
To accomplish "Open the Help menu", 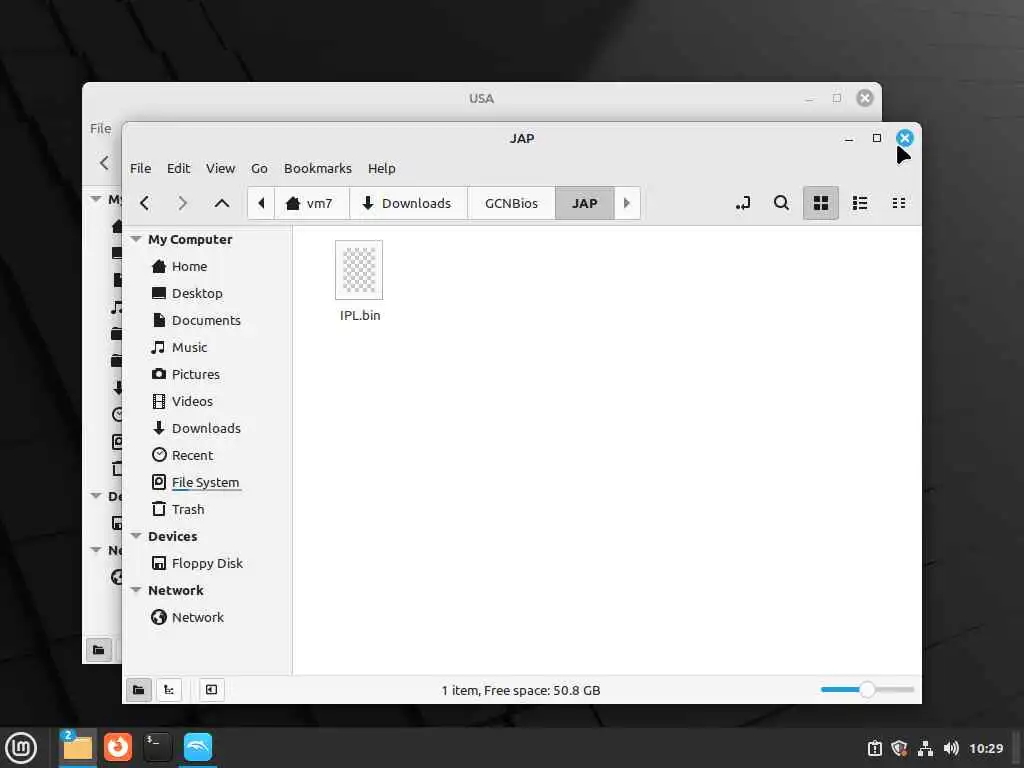I will point(381,168).
